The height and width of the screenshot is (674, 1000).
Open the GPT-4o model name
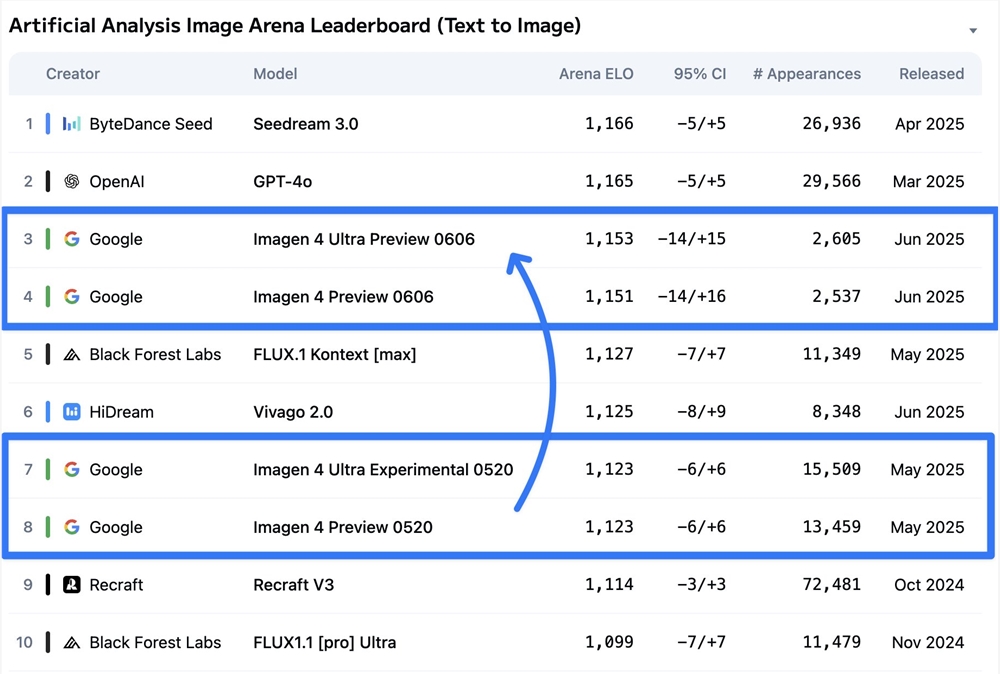point(283,182)
